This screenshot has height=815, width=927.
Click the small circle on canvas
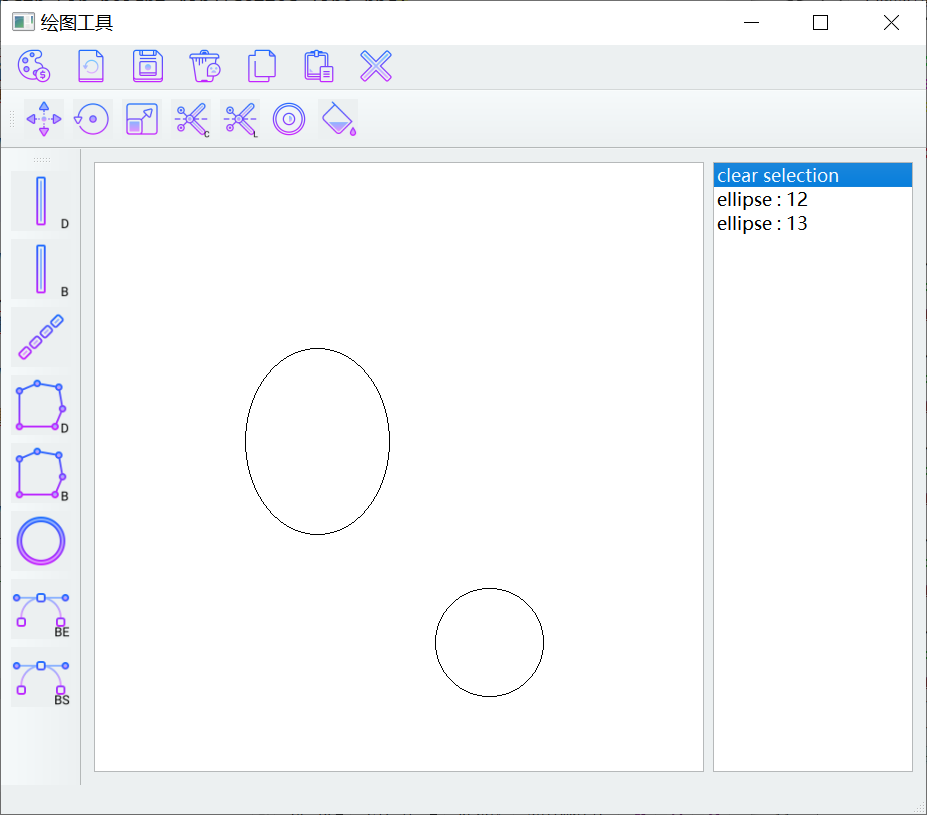[x=490, y=642]
